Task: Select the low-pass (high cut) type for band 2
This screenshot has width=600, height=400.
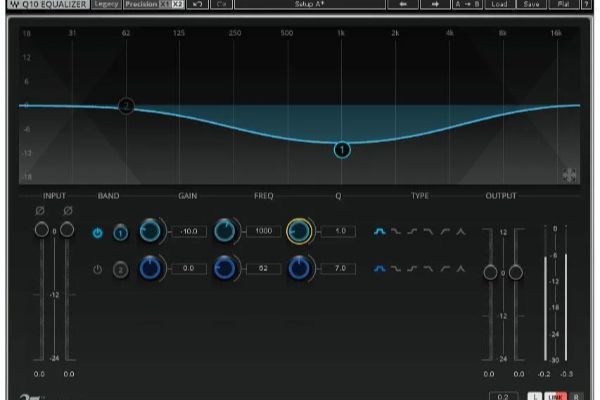Action: [x=428, y=269]
